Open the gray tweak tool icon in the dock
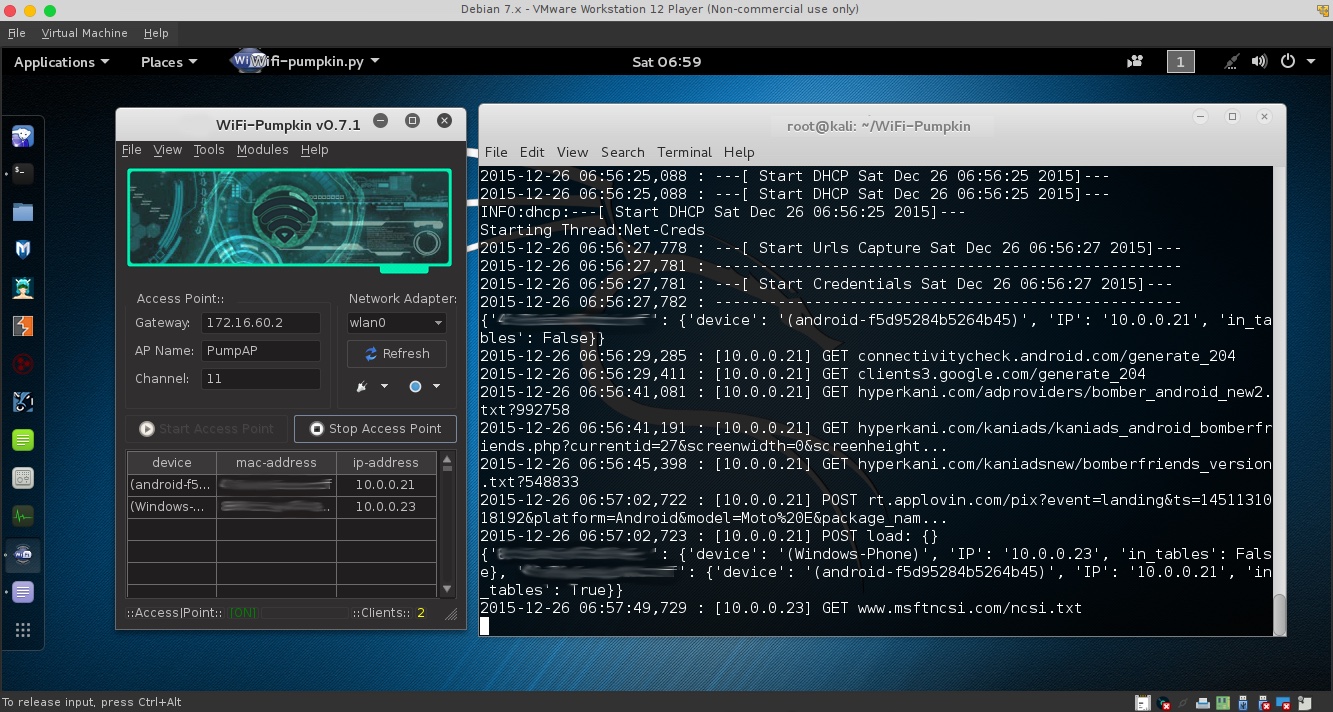 (x=23, y=478)
